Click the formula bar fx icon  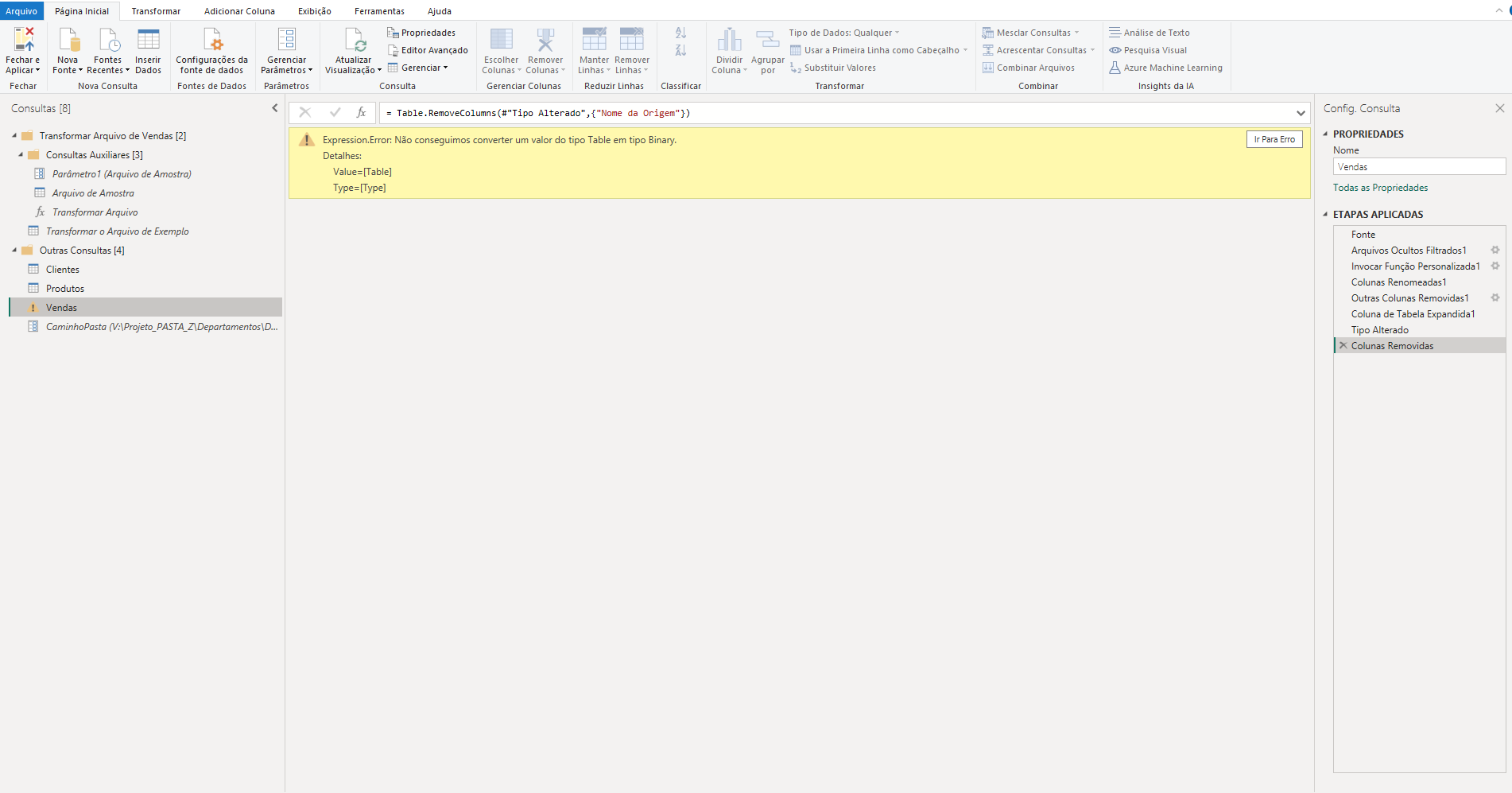(361, 113)
